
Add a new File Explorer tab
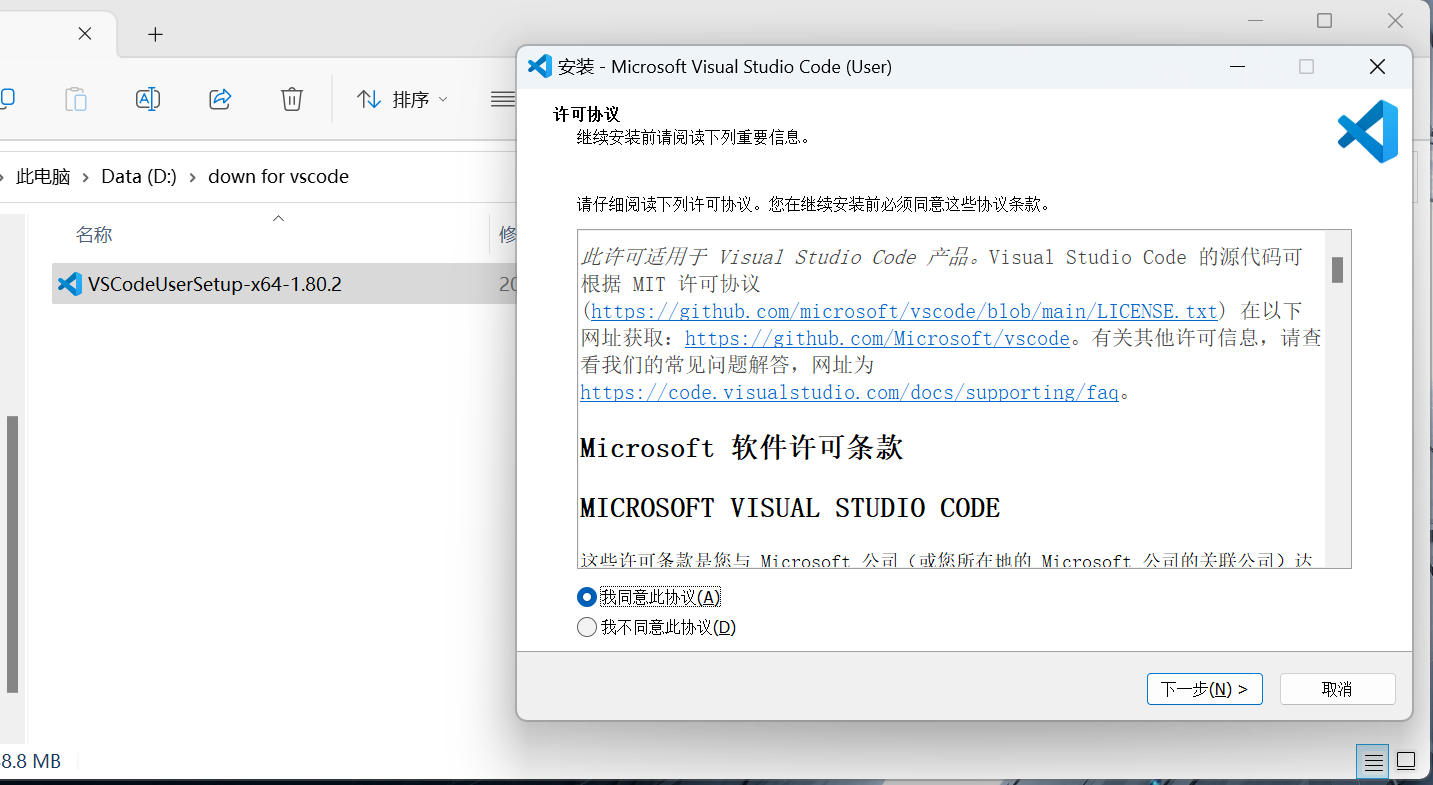pyautogui.click(x=155, y=34)
